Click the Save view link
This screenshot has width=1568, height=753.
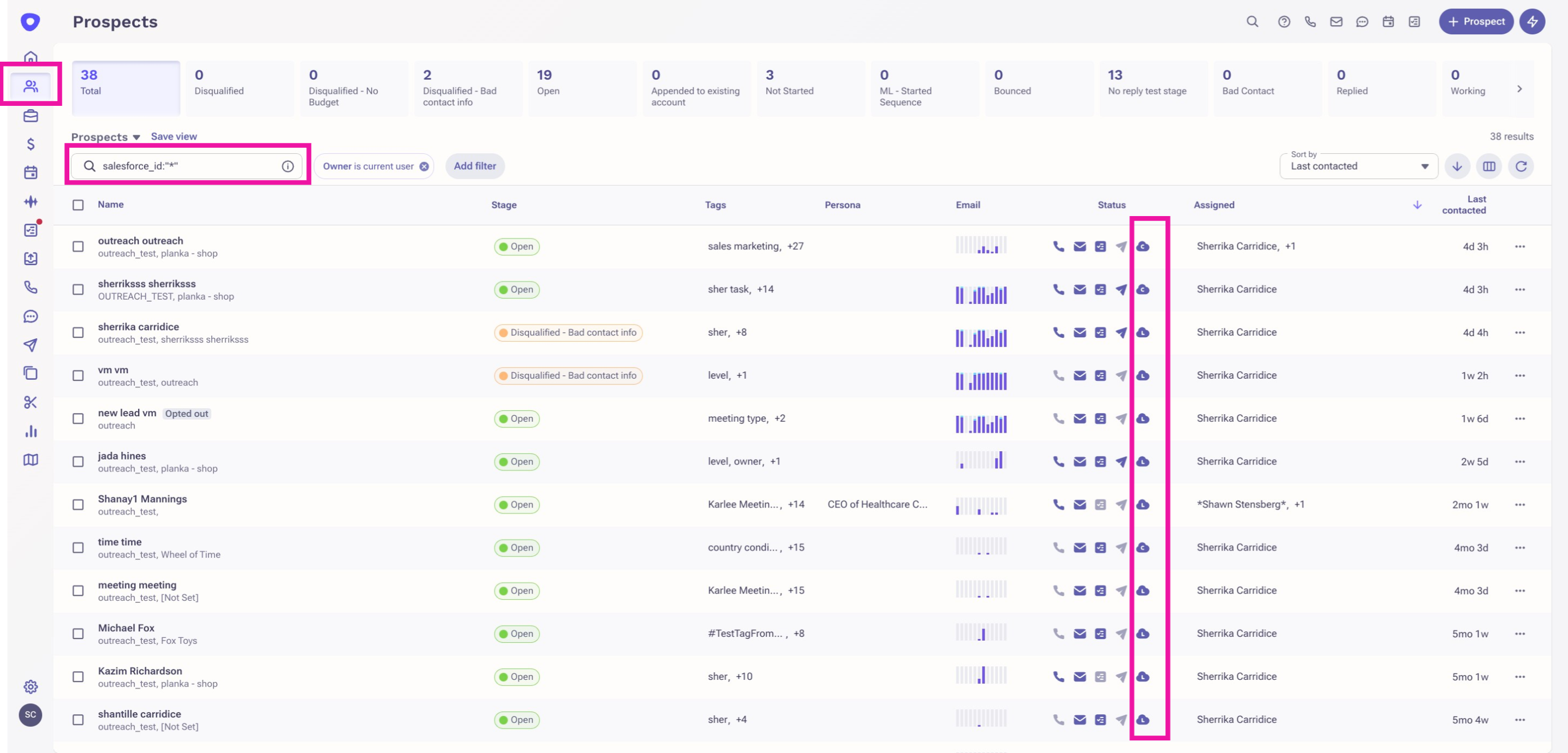click(x=174, y=136)
